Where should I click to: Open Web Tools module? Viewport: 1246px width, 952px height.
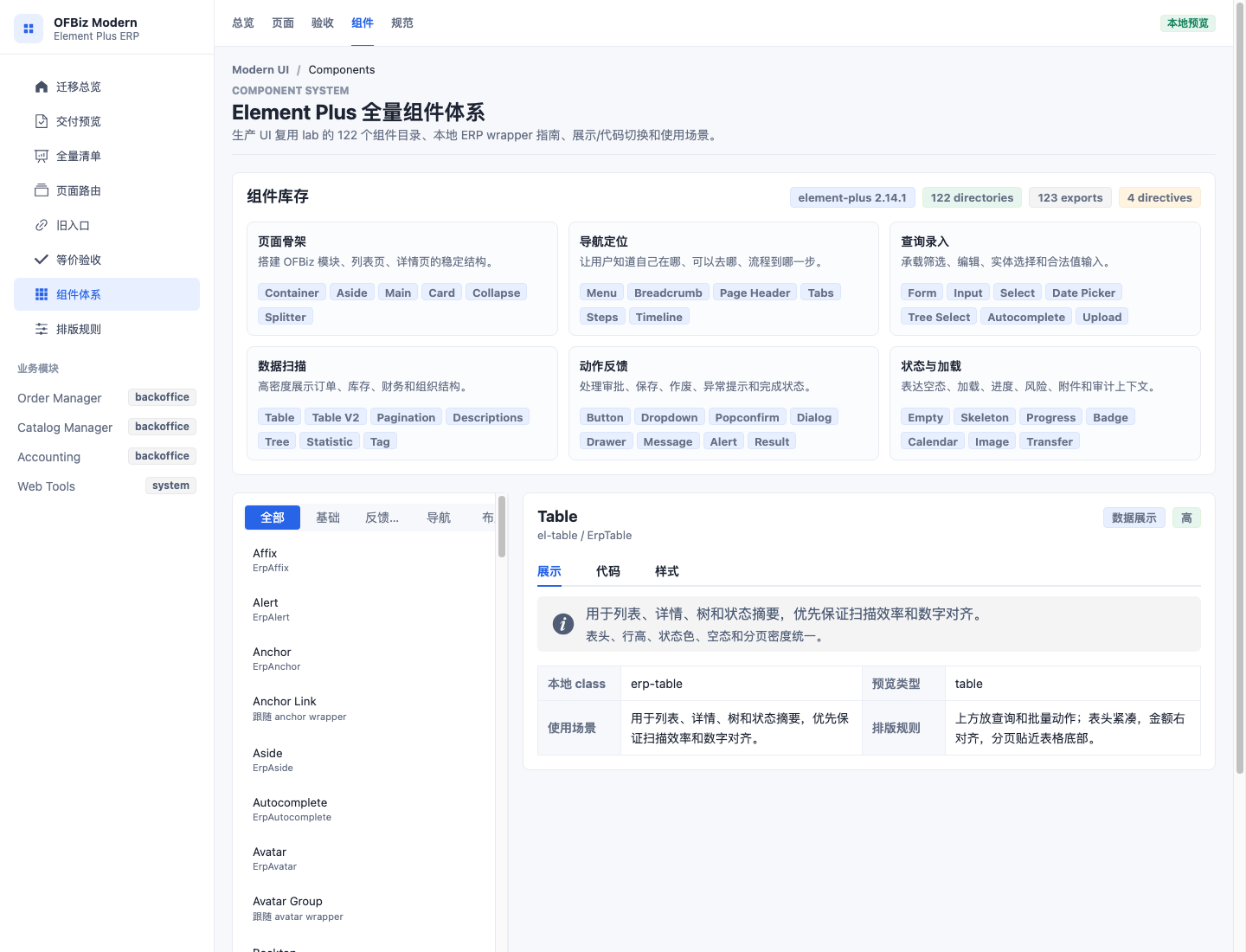coord(107,486)
